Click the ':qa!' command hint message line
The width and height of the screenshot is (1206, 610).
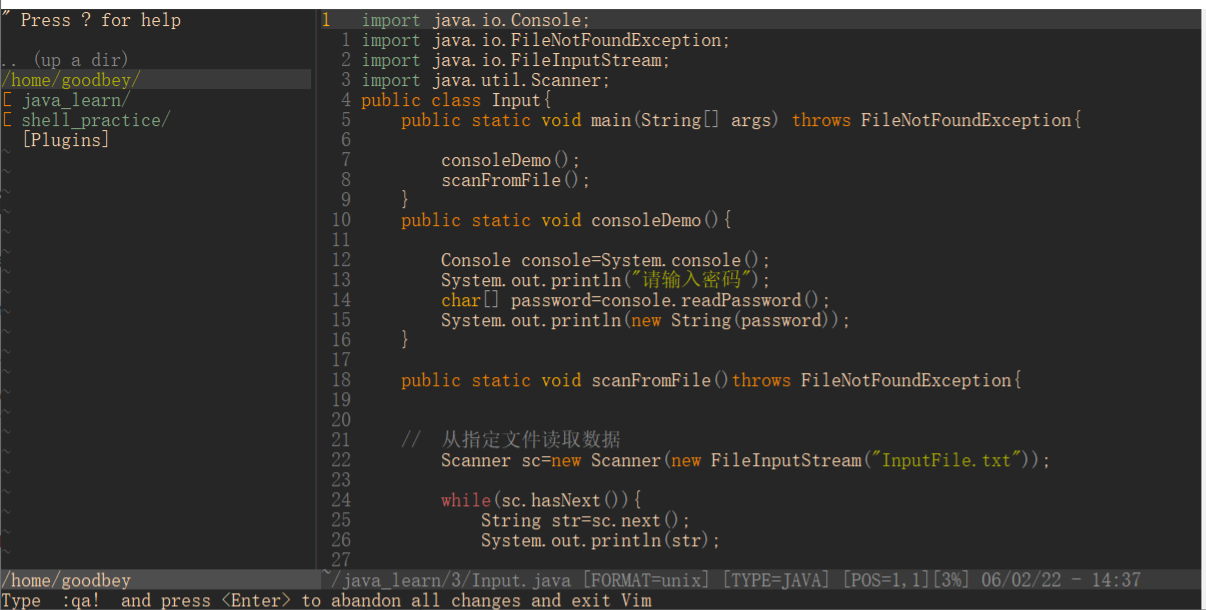point(326,600)
